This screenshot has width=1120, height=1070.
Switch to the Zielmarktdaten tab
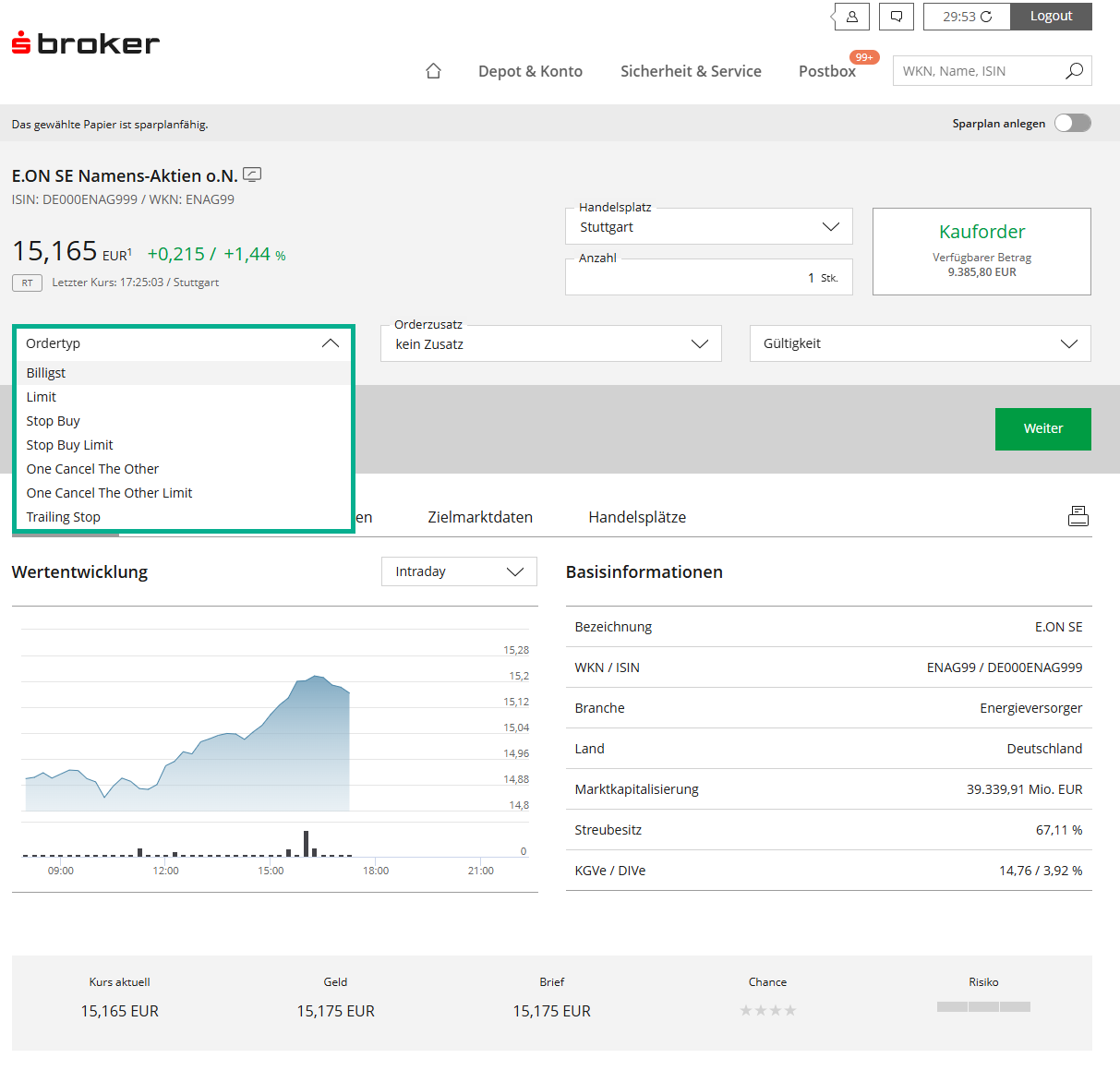[x=480, y=517]
